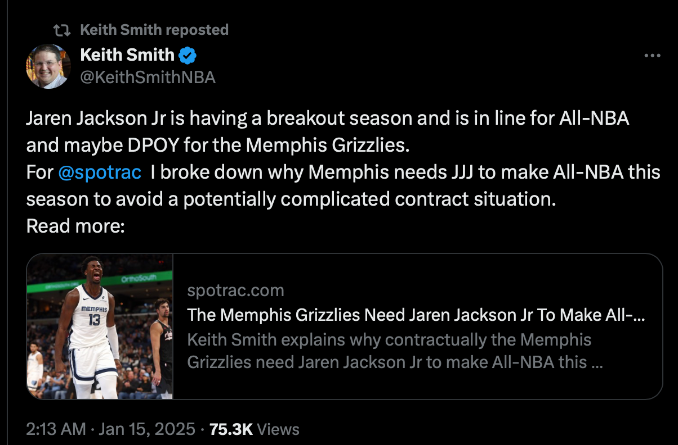Image resolution: width=678 pixels, height=445 pixels.
Task: Click the card description starting "Keith Smith explains"
Action: (394, 350)
